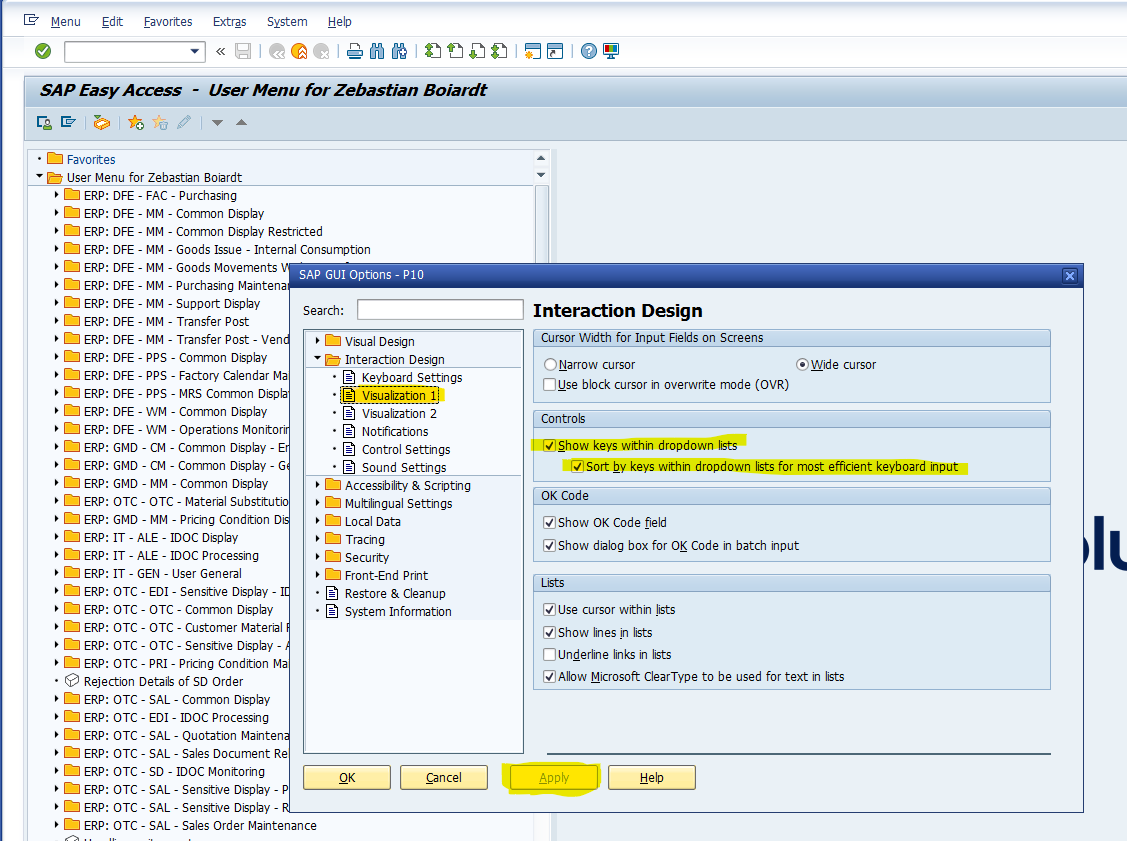Click the Find binoculars icon

(377, 51)
